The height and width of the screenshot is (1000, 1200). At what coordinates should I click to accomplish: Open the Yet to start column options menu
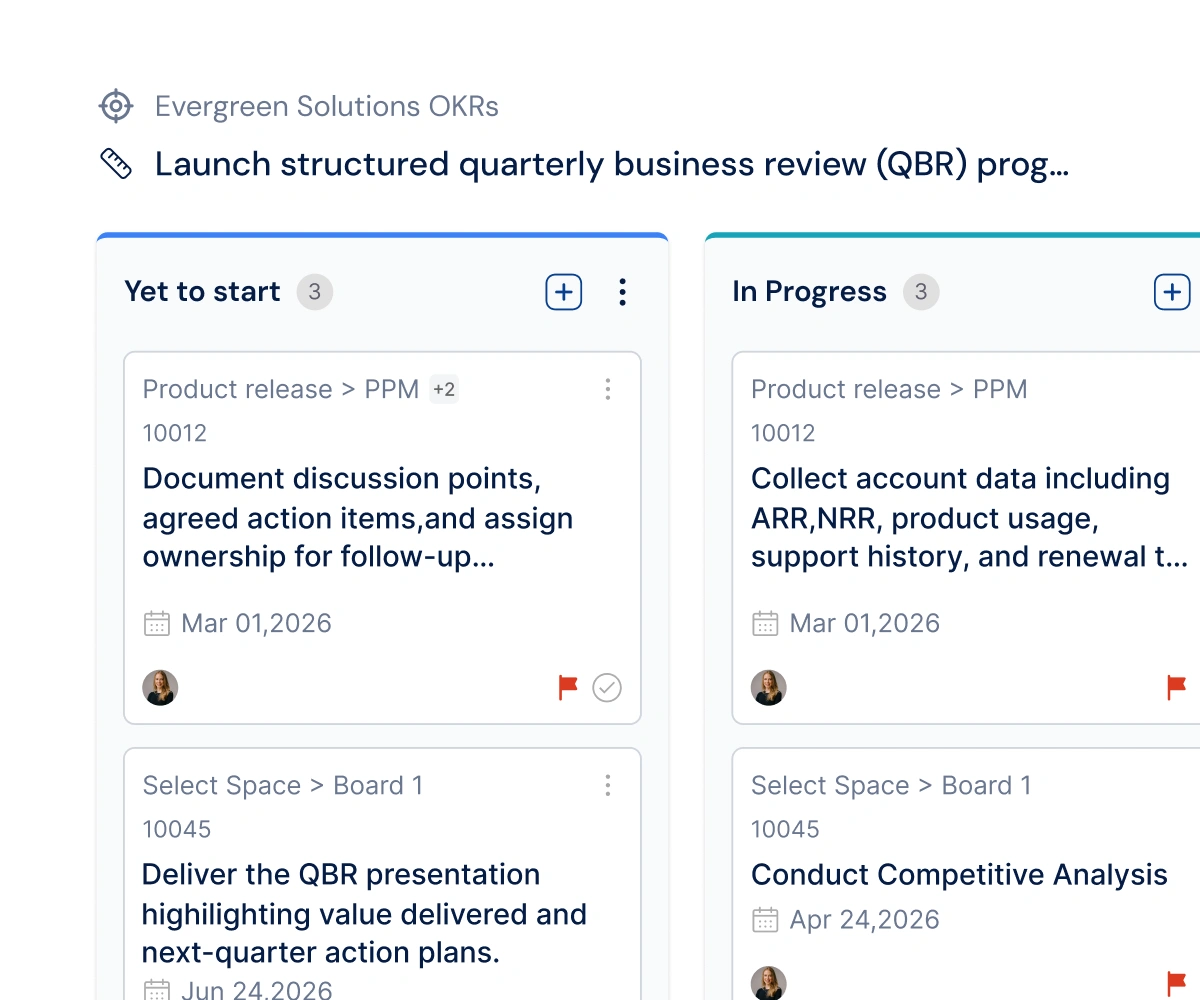click(622, 292)
